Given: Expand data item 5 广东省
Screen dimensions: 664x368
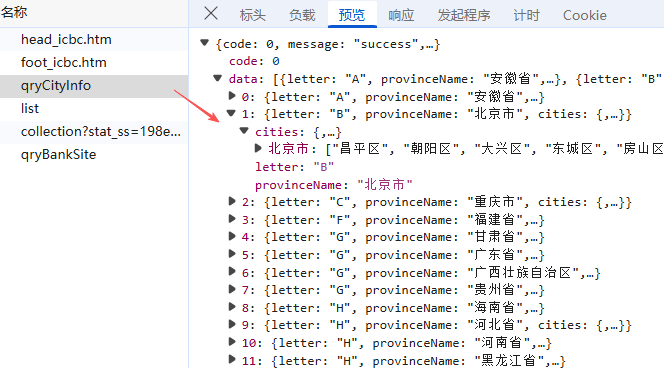Looking at the screenshot, I should (x=232, y=254).
